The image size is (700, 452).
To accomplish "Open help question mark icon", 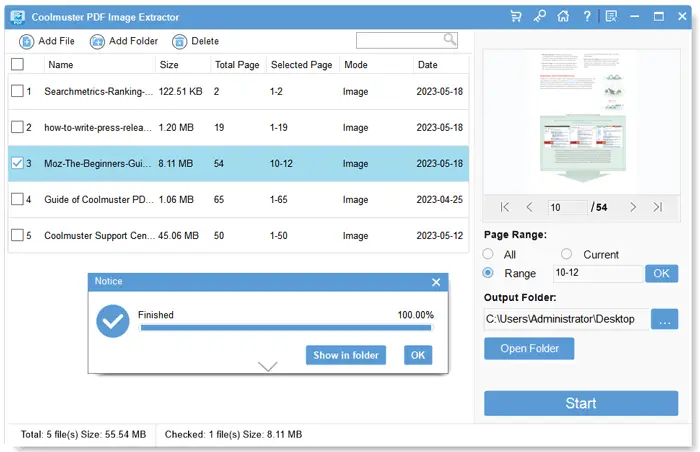I will (587, 17).
